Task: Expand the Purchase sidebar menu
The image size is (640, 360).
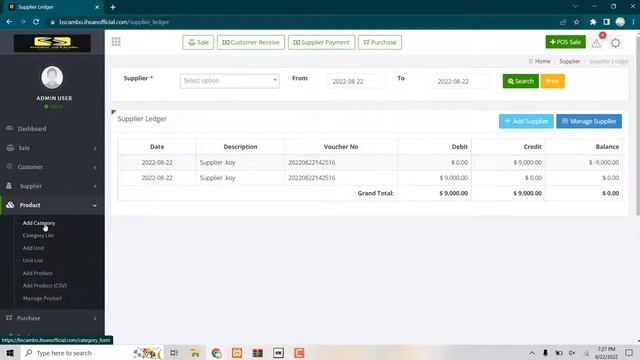Action: pyautogui.click(x=95, y=318)
